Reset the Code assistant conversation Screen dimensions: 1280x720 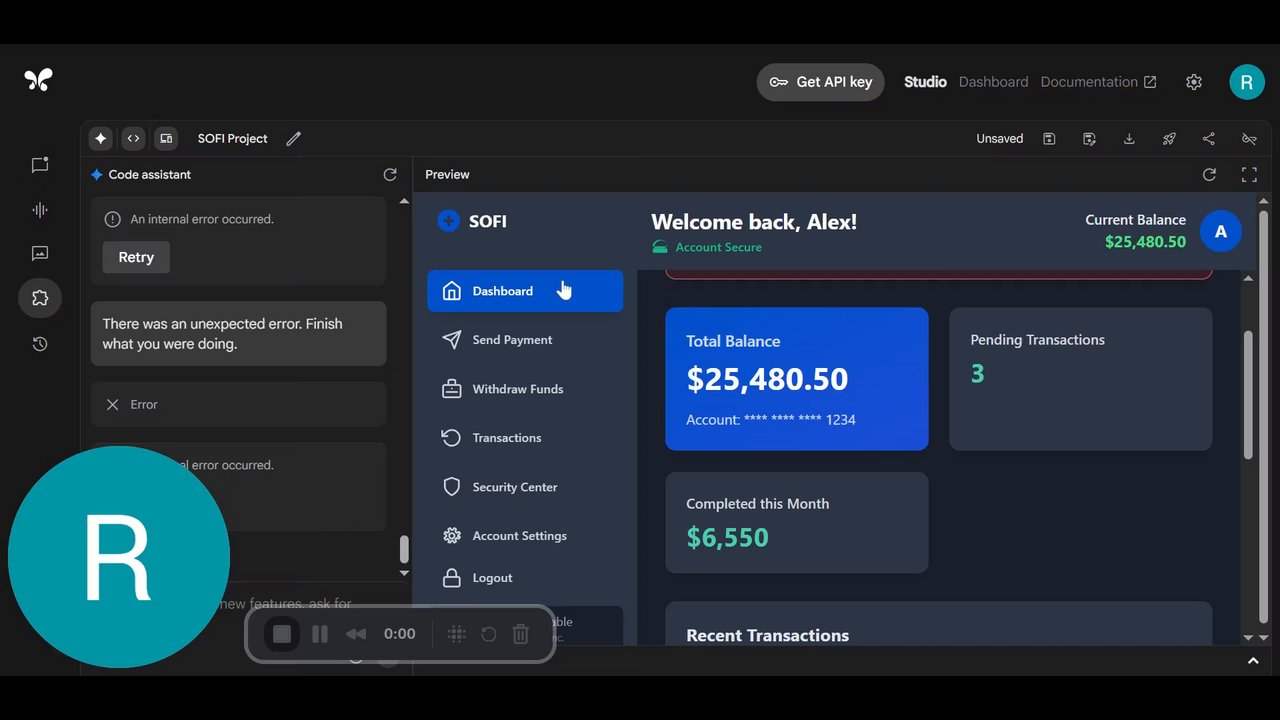tap(390, 175)
